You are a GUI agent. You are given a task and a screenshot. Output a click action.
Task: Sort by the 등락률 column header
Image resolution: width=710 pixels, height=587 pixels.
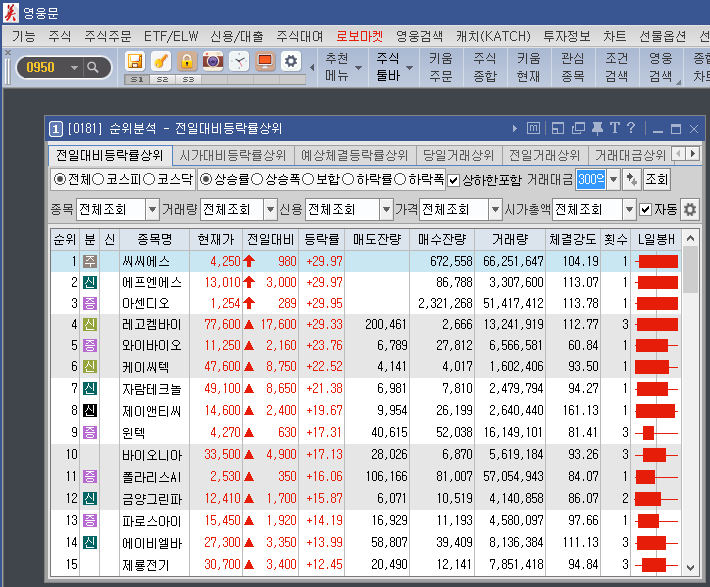click(x=321, y=239)
